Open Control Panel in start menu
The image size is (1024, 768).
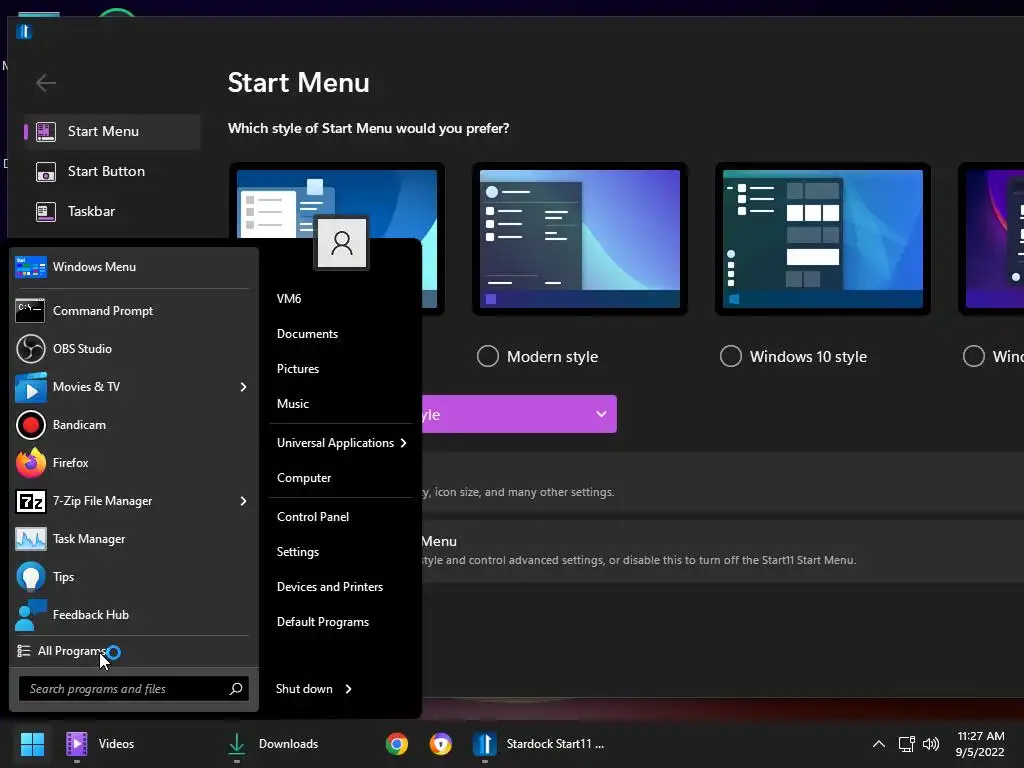(x=313, y=517)
